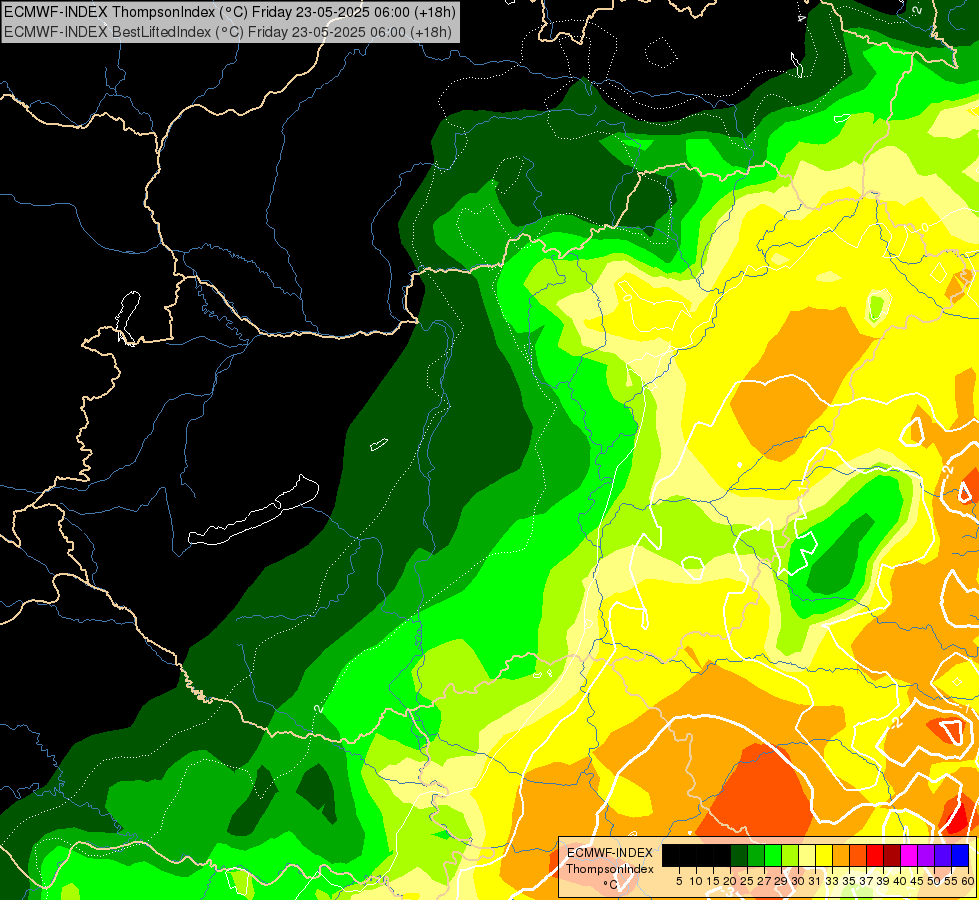Screen dimensions: 979x900
Task: Click the legend tick value 27
Action: pyautogui.click(x=764, y=881)
